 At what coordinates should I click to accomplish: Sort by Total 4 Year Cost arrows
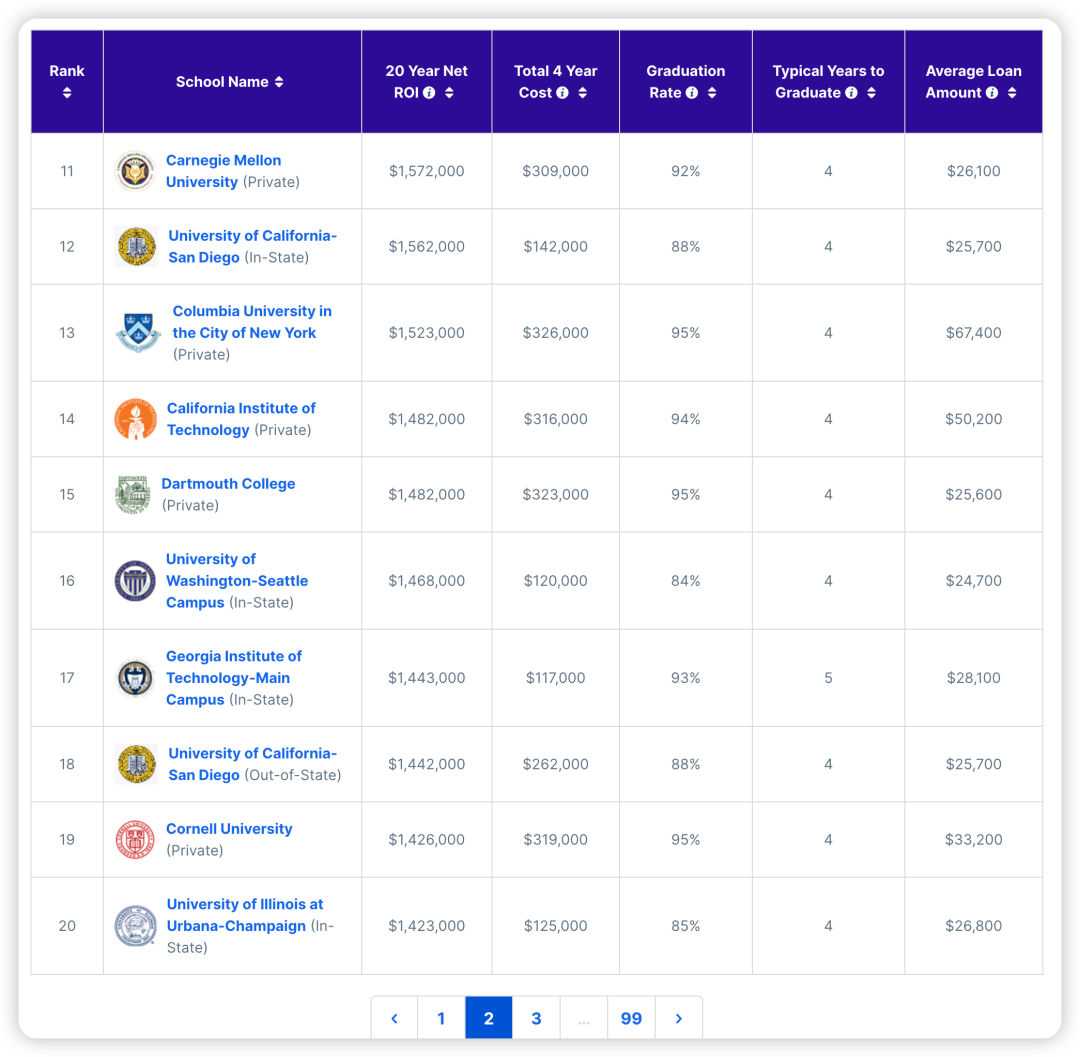click(583, 93)
